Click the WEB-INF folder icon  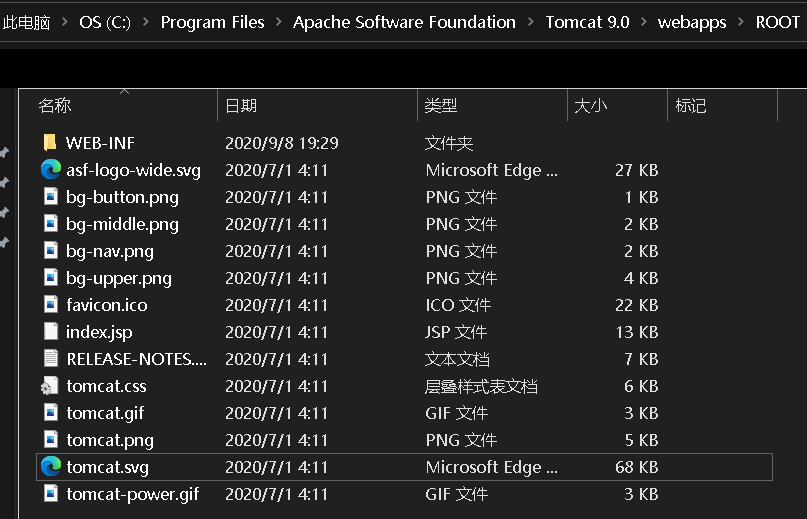[50, 143]
